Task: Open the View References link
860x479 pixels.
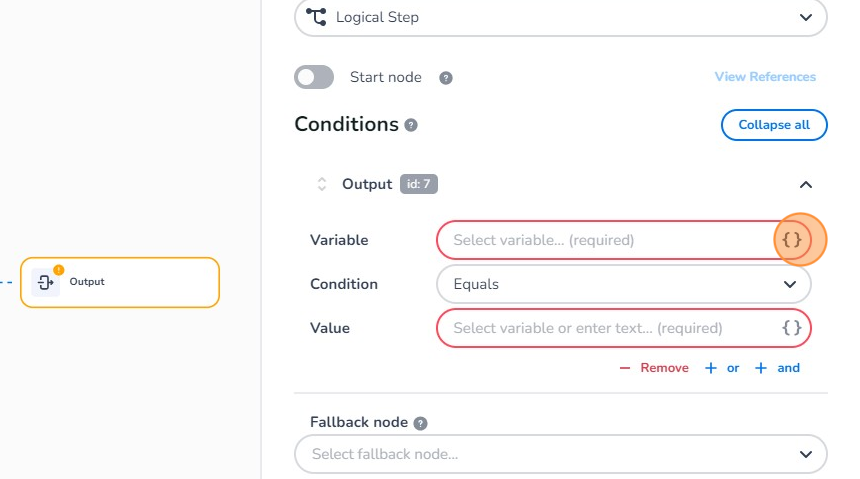Action: point(765,77)
